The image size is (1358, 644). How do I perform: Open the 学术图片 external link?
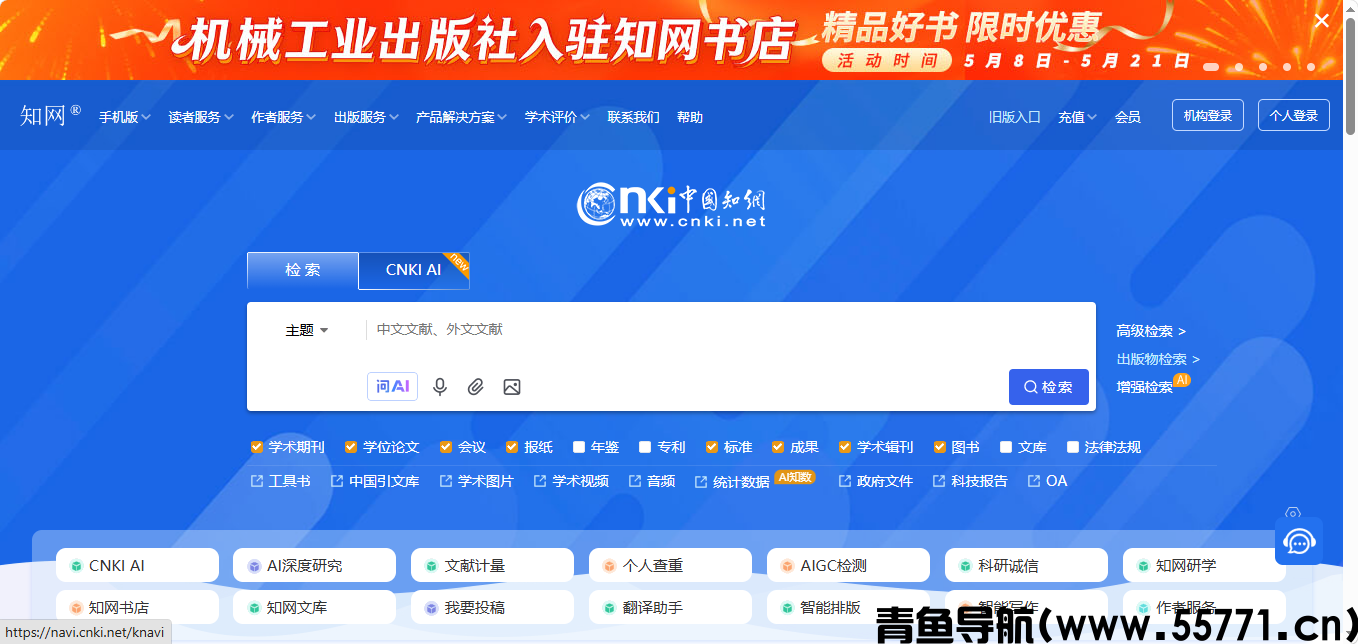tap(477, 481)
